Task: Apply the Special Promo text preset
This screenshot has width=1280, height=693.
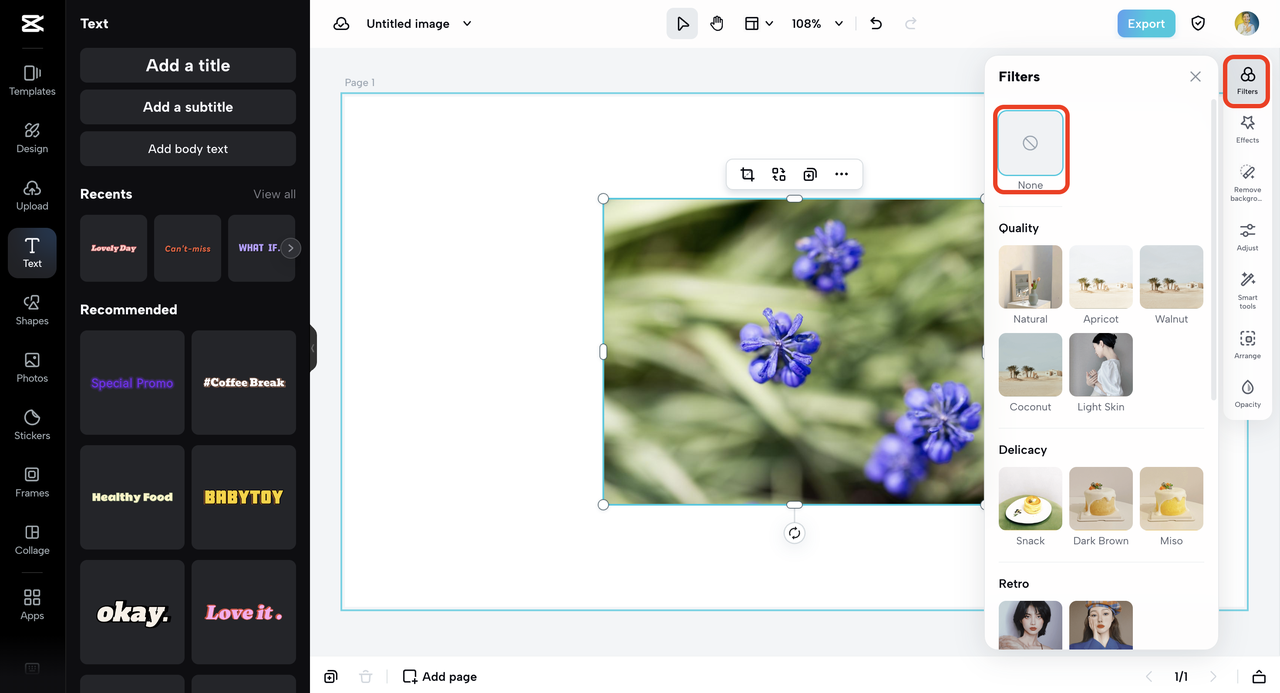Action: pyautogui.click(x=132, y=383)
